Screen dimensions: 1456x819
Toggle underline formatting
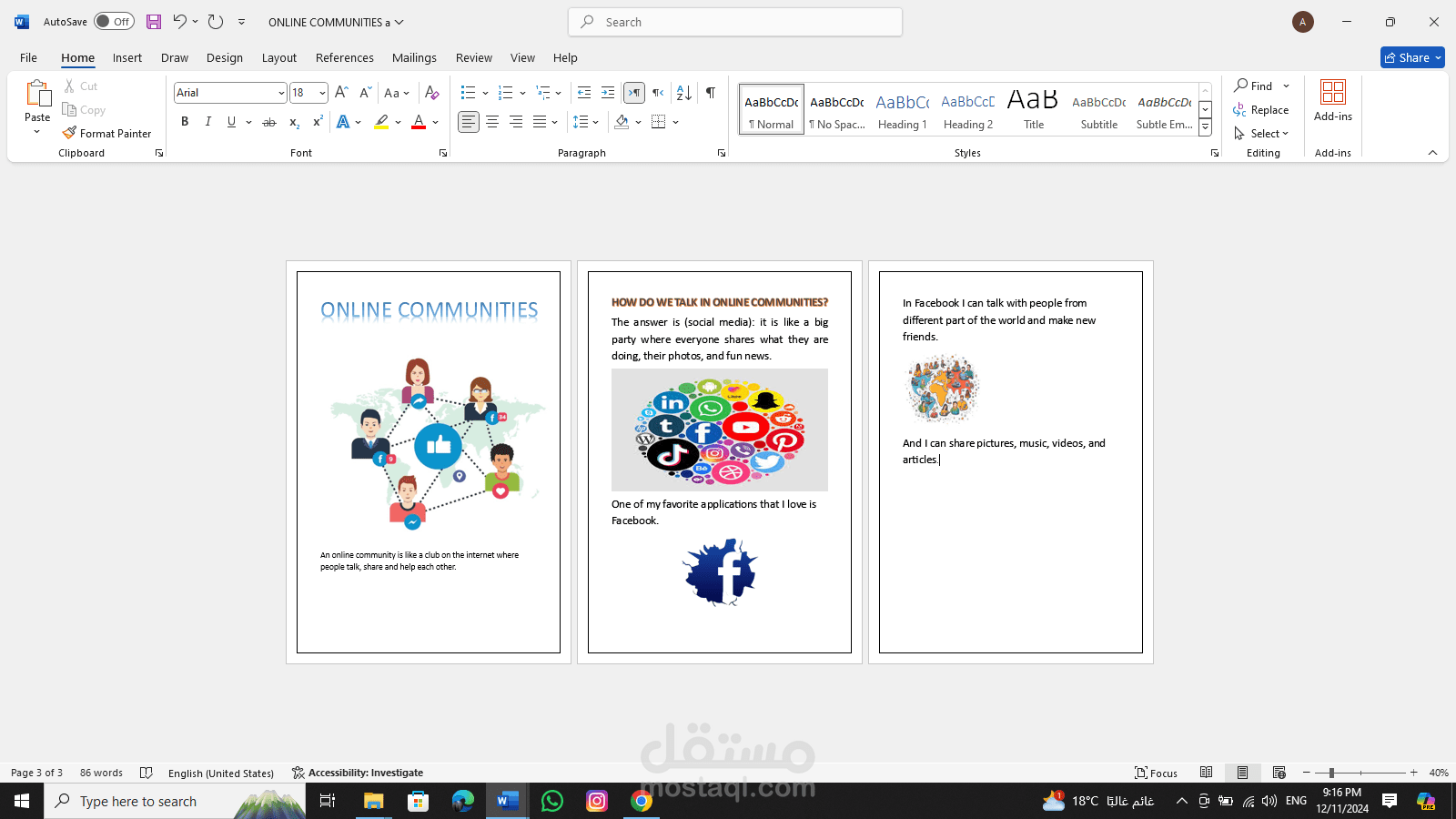click(231, 122)
